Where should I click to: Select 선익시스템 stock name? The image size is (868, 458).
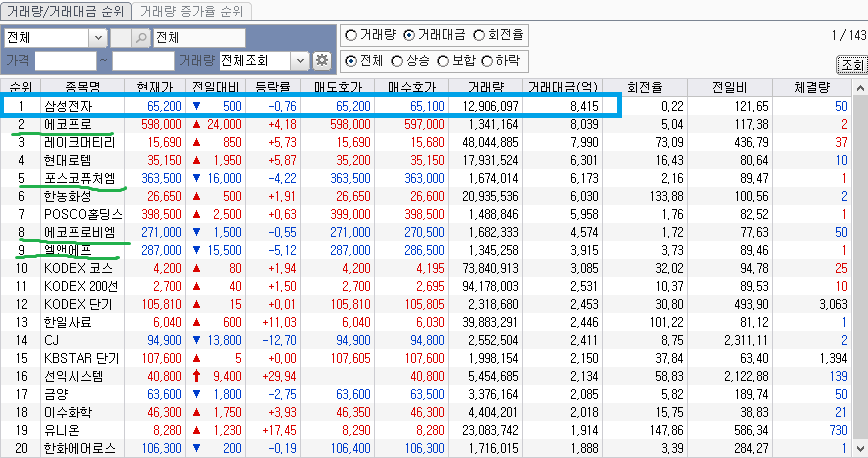(74, 377)
